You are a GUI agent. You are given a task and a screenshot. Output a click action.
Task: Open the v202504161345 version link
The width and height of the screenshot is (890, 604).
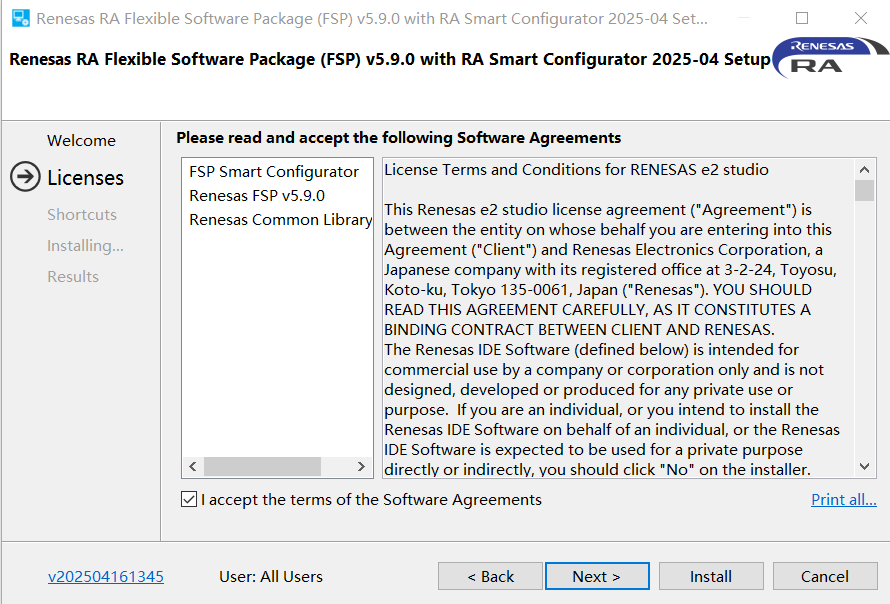(x=106, y=577)
